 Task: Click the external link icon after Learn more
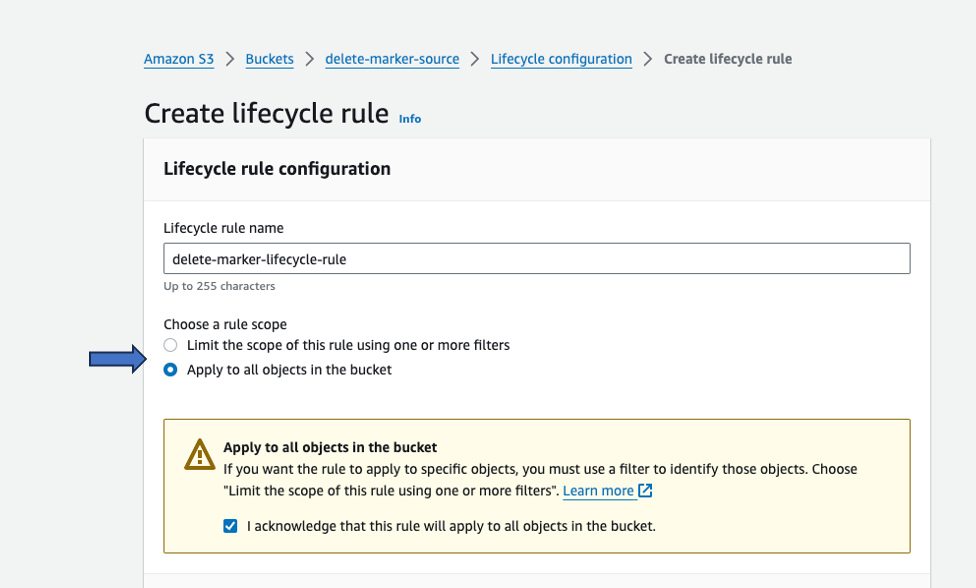coord(643,491)
